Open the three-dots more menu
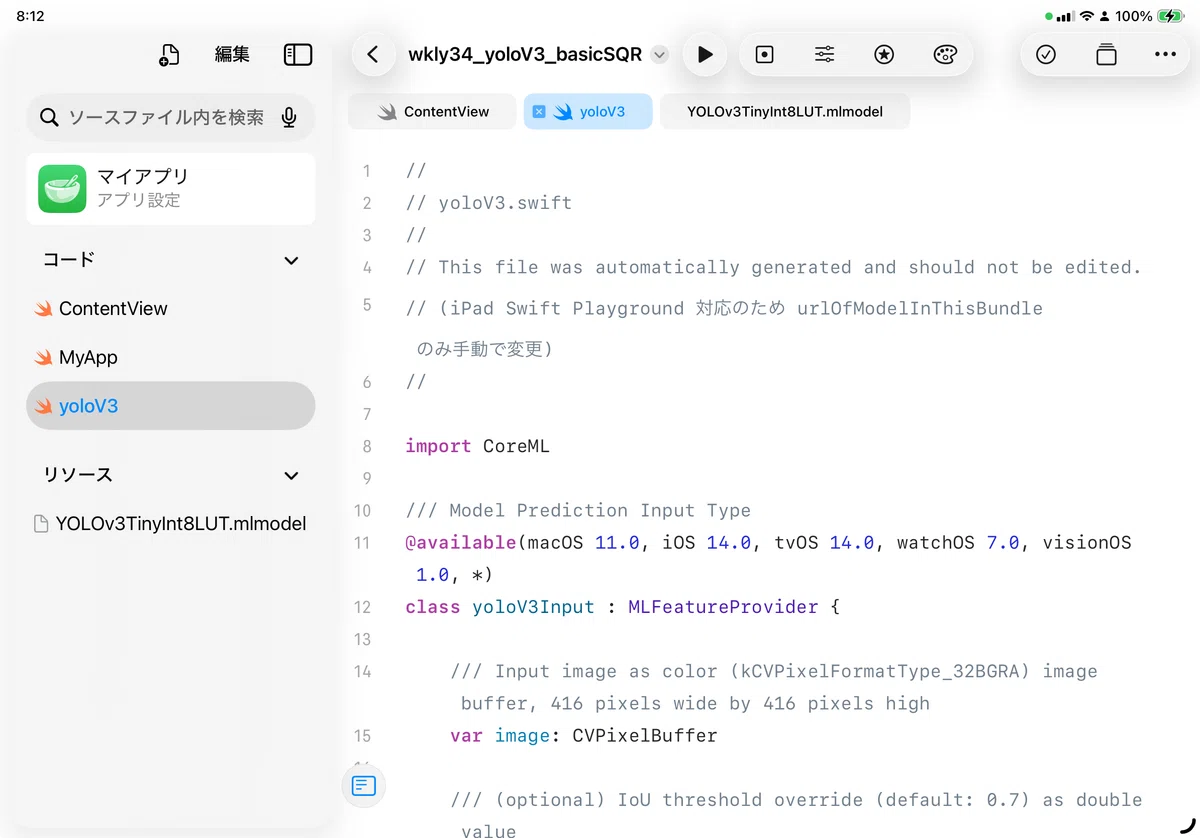The width and height of the screenshot is (1200, 838). click(x=1165, y=55)
